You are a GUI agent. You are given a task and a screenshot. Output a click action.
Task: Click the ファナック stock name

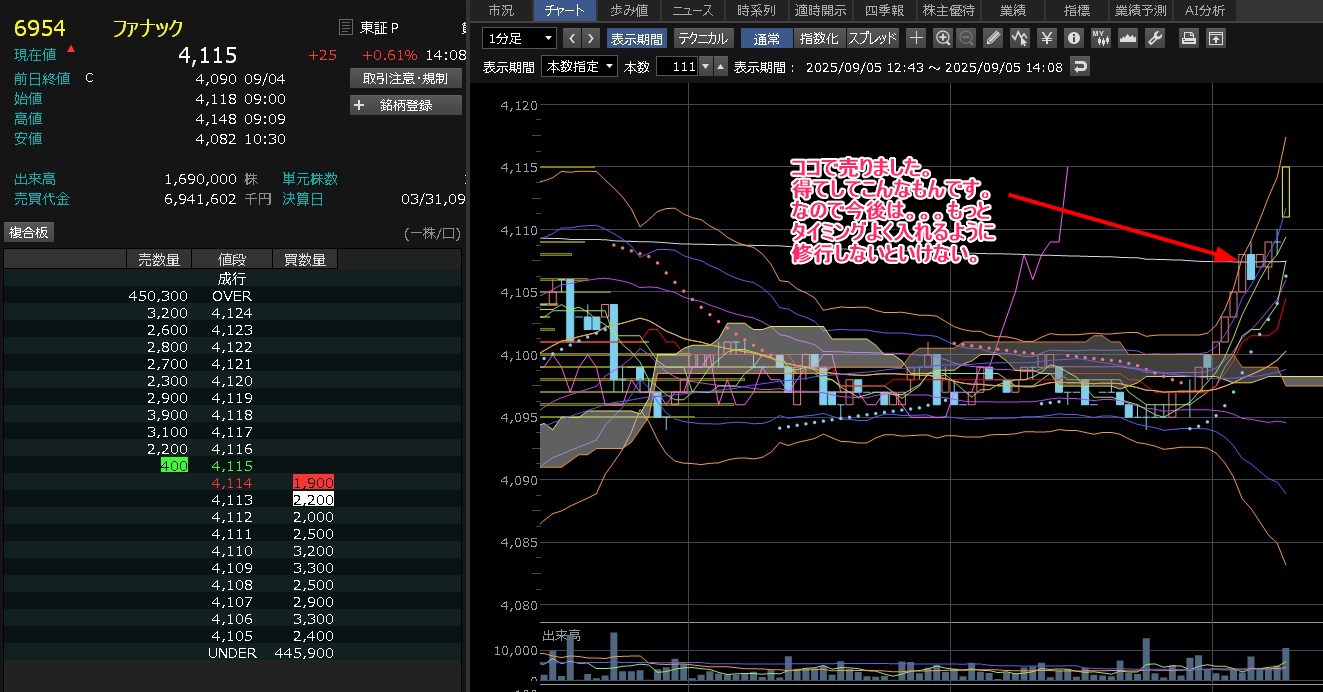tap(148, 28)
